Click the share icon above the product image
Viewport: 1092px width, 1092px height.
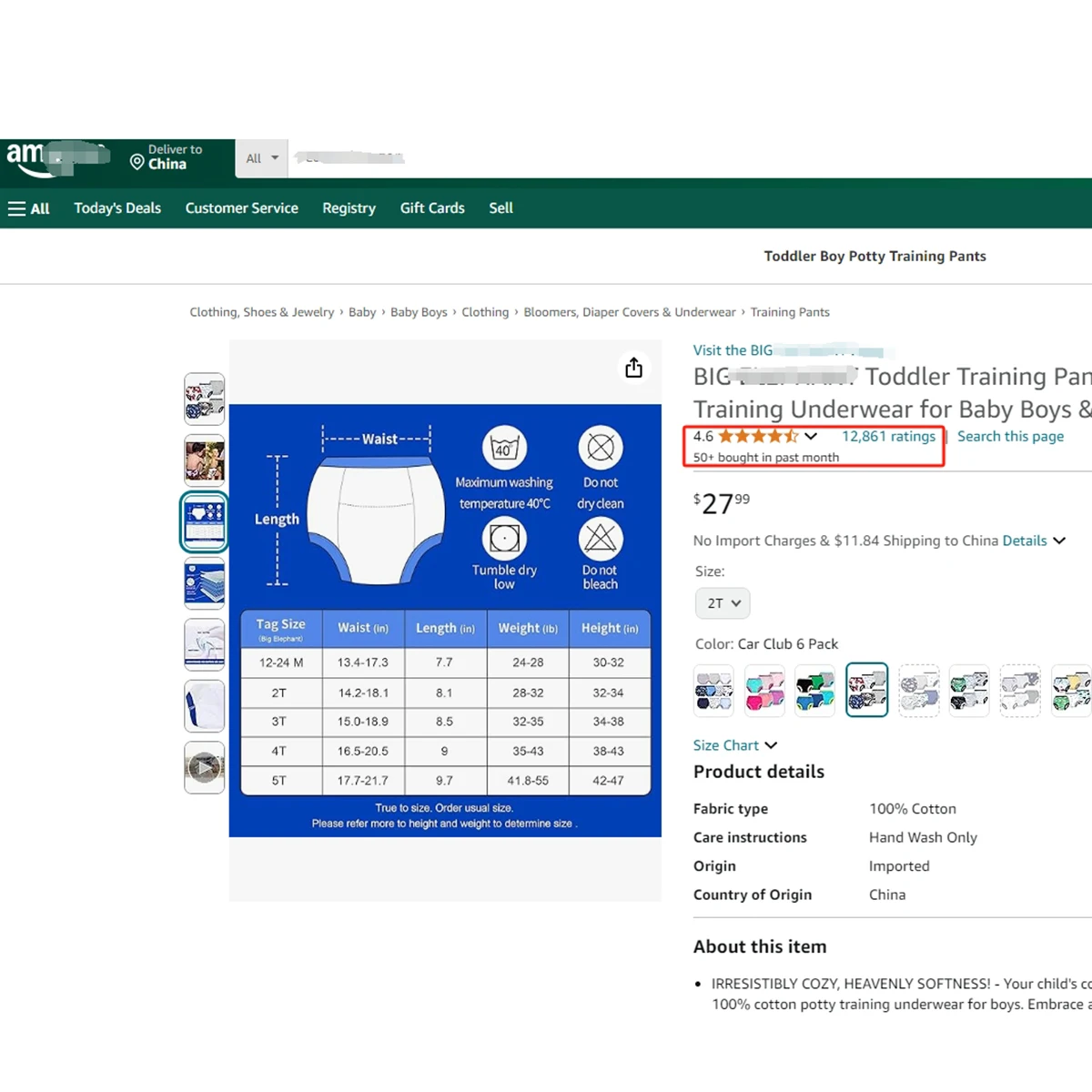pyautogui.click(x=634, y=367)
